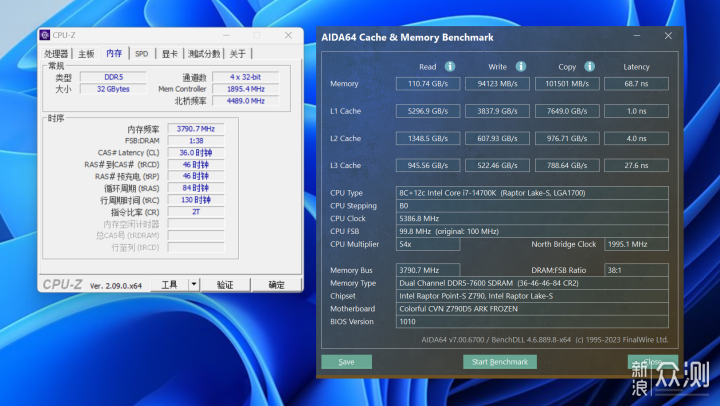Screen dimensions: 720x406
Task: Click the 大小 value 32 GBytes in CPU-Z
Action: point(113,89)
